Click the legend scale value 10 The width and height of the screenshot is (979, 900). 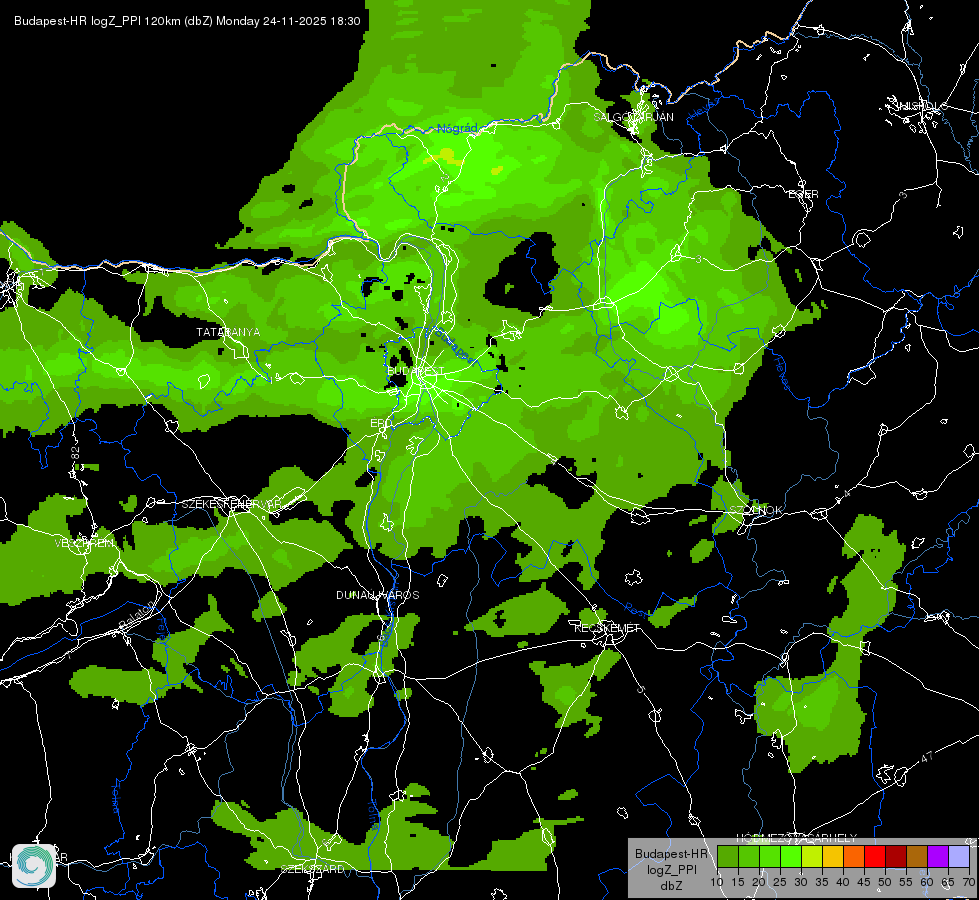click(717, 882)
